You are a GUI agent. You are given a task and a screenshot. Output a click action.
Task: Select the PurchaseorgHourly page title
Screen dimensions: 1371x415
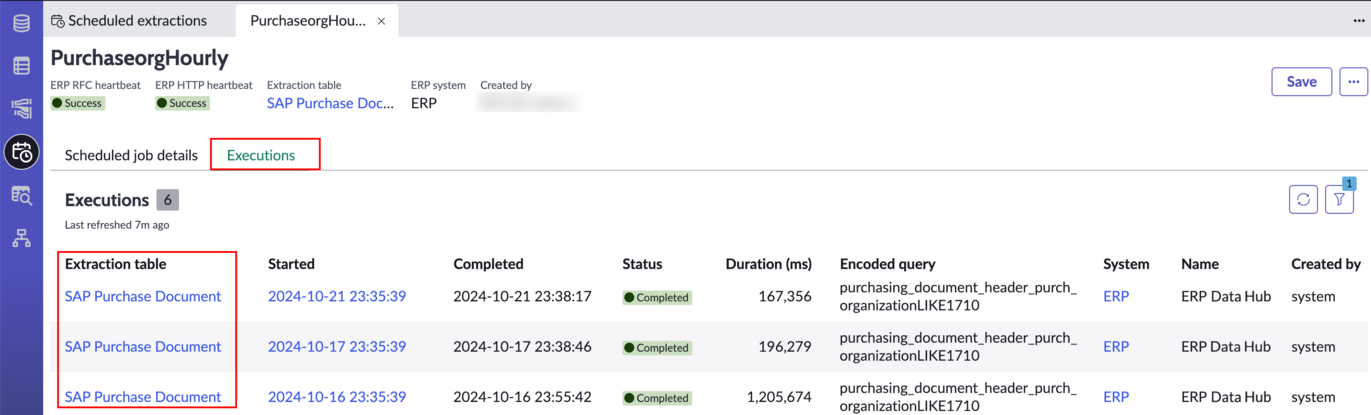click(140, 57)
